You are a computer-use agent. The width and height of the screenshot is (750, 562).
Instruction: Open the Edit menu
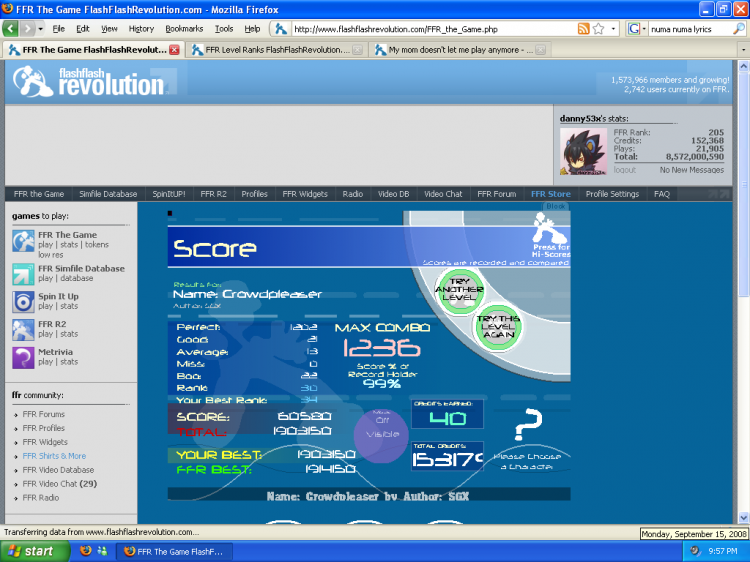[83, 29]
